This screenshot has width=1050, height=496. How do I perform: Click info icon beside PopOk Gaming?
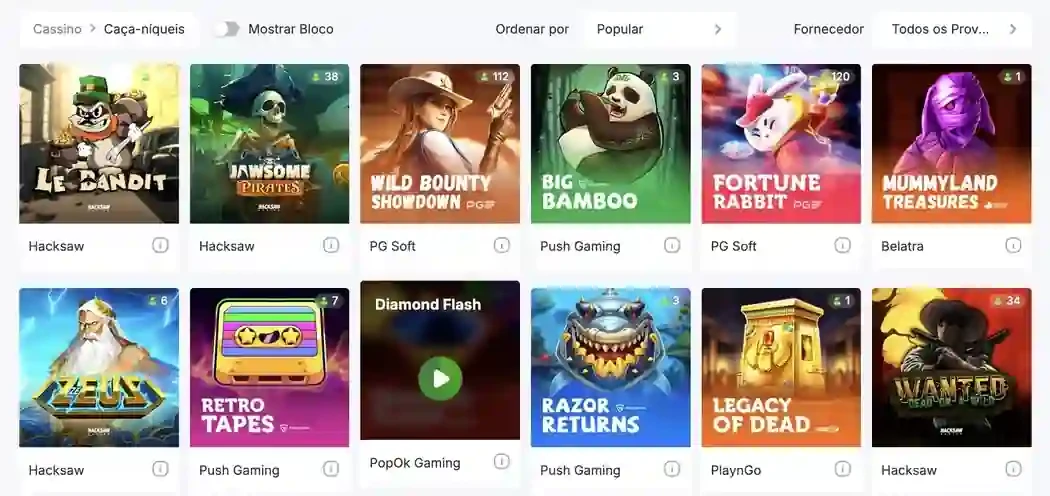pyautogui.click(x=502, y=462)
